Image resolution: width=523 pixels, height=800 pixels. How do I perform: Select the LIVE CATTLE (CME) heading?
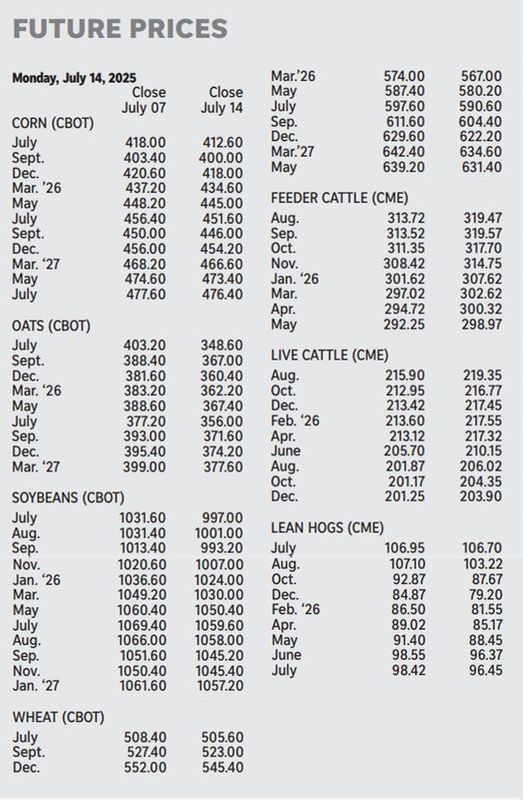pos(330,355)
